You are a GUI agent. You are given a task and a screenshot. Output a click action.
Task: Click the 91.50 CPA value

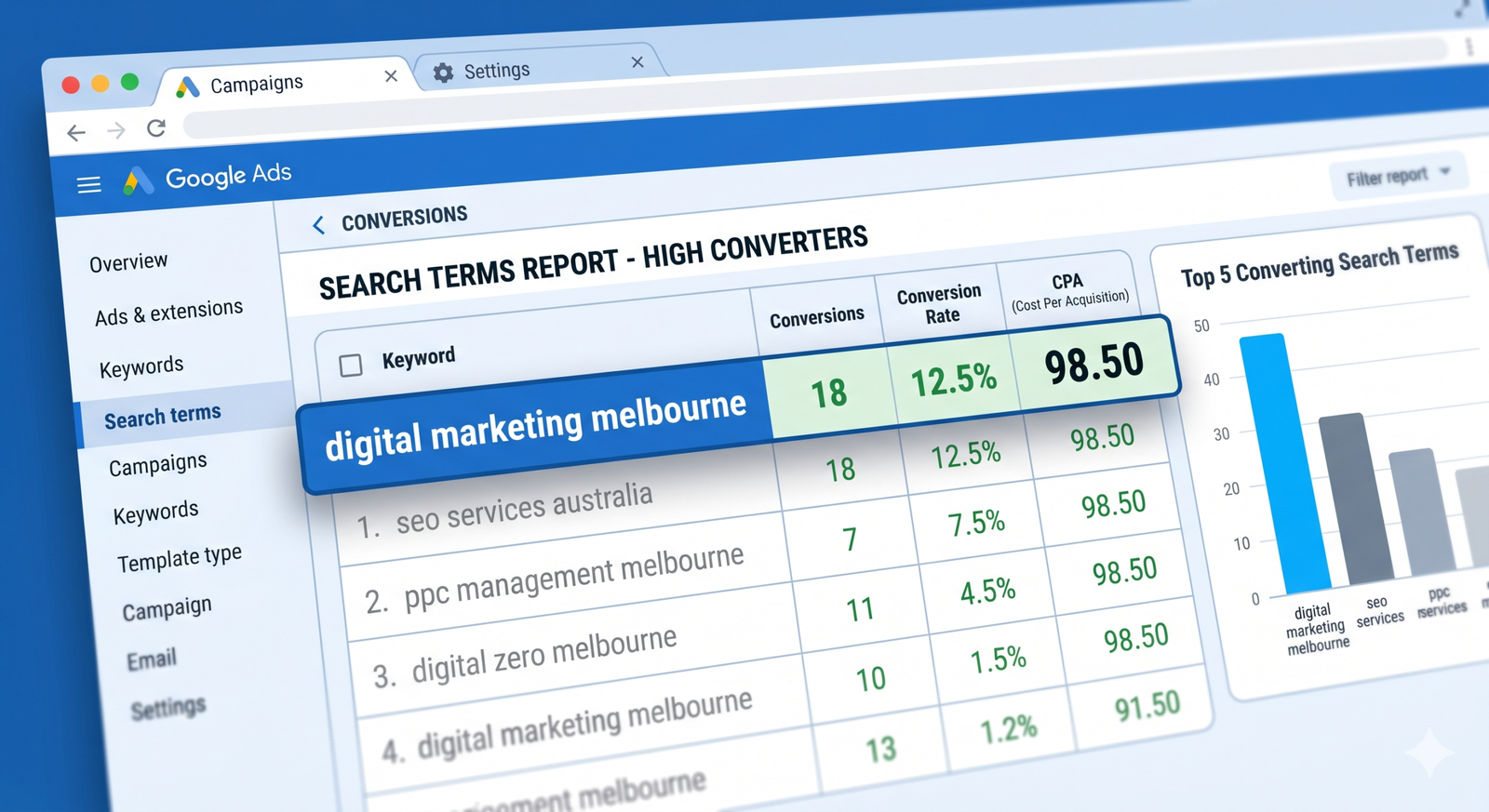tap(1147, 707)
